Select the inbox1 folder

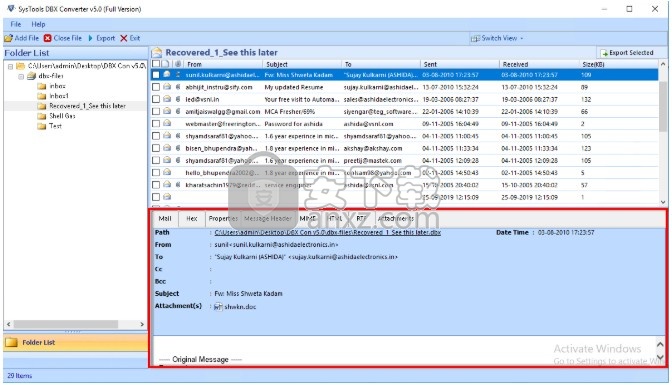59,96
